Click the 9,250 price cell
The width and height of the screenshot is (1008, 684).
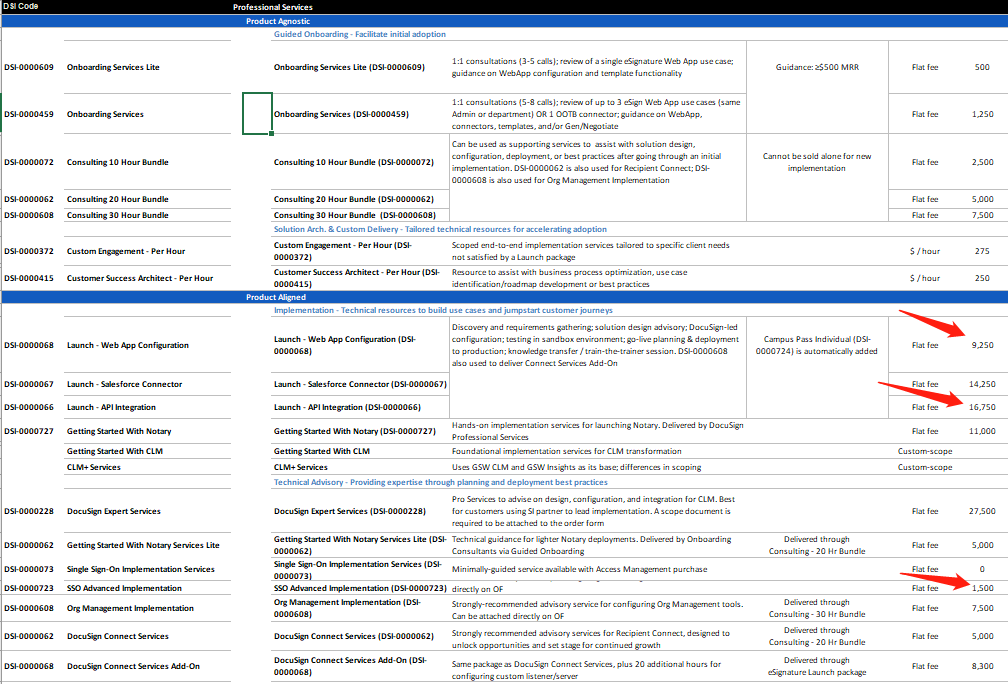click(x=982, y=345)
